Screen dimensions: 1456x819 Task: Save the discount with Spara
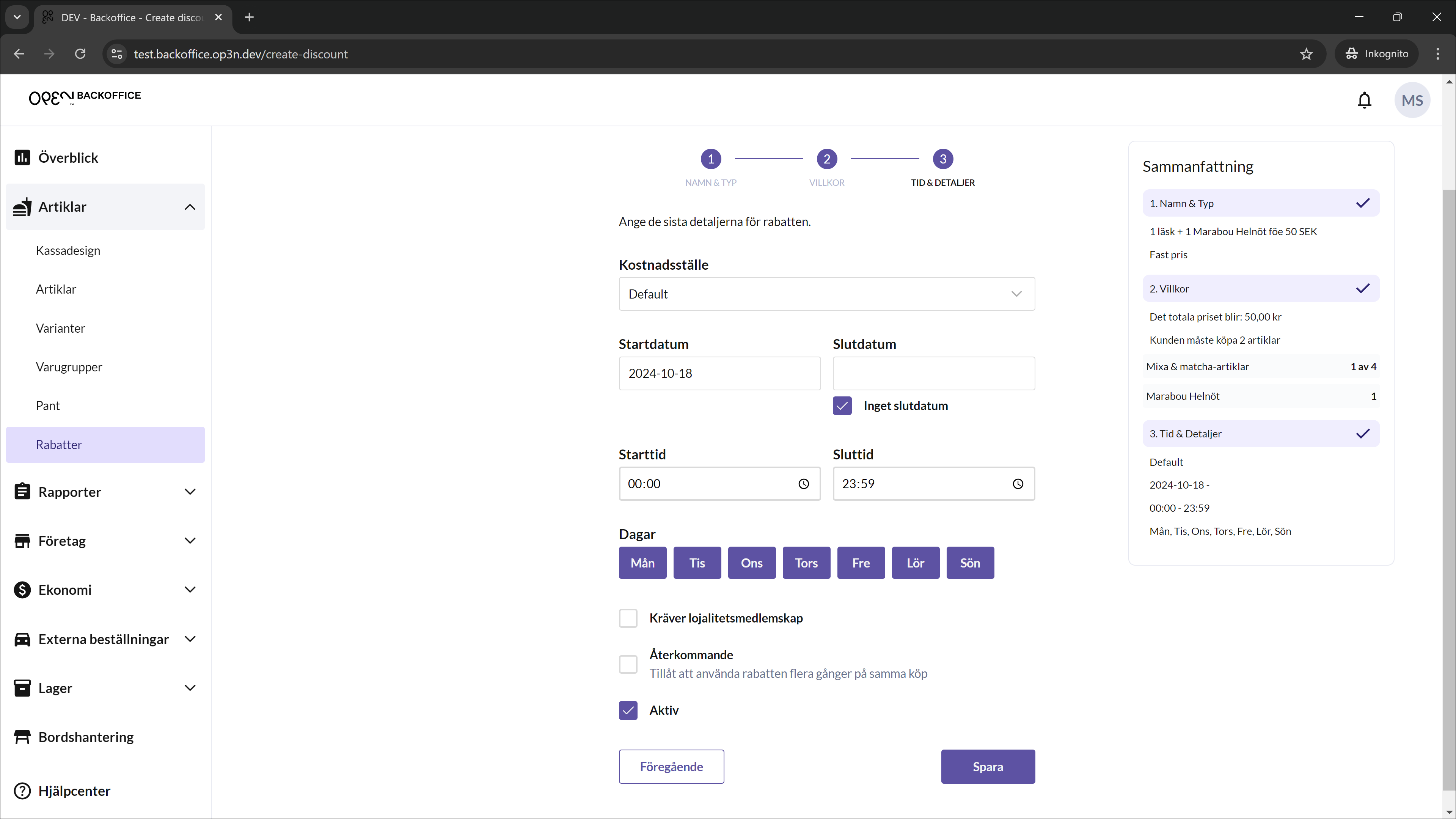click(x=988, y=766)
